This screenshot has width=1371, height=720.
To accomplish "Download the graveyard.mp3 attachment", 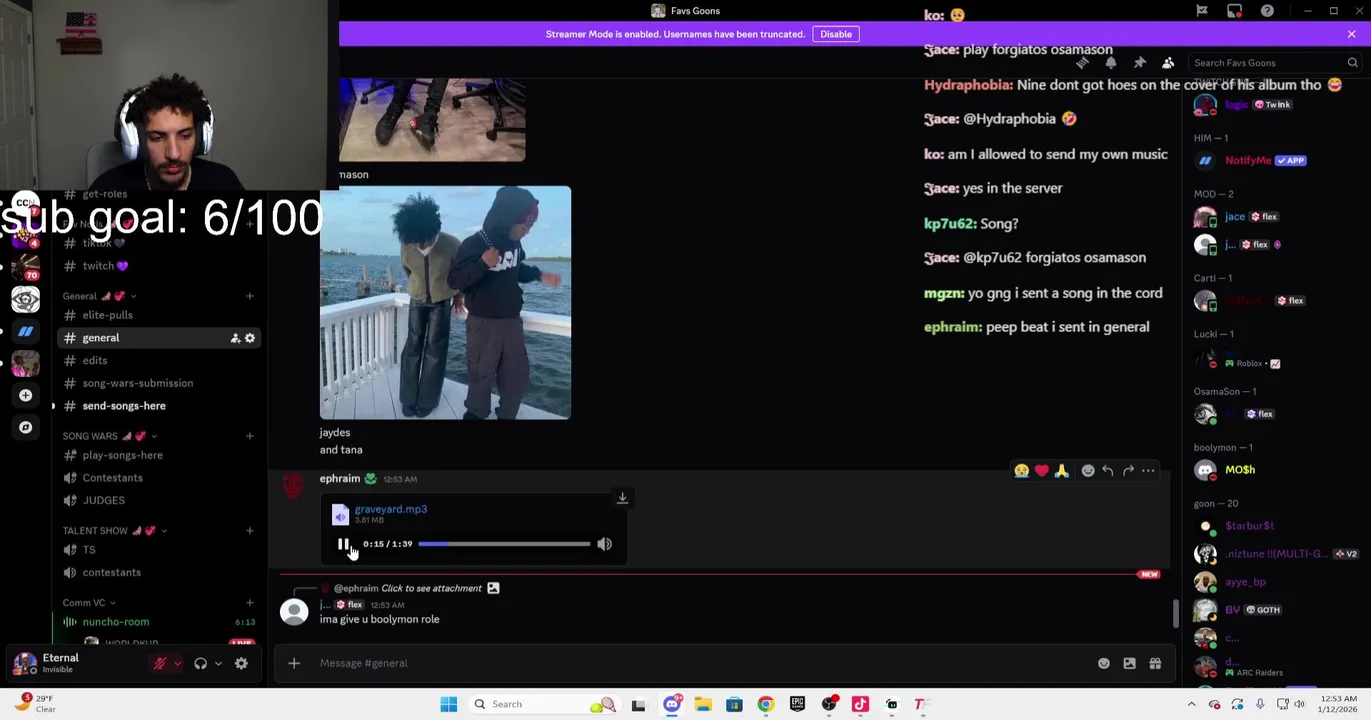I will (x=622, y=498).
